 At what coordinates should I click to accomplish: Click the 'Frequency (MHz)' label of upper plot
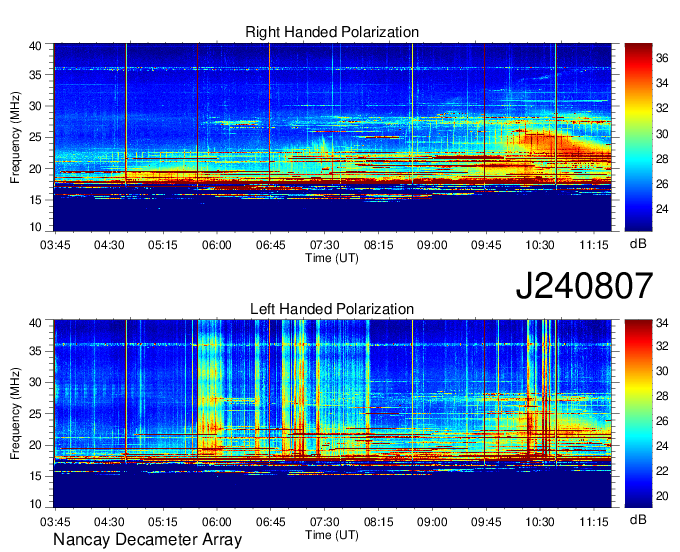click(x=15, y=137)
